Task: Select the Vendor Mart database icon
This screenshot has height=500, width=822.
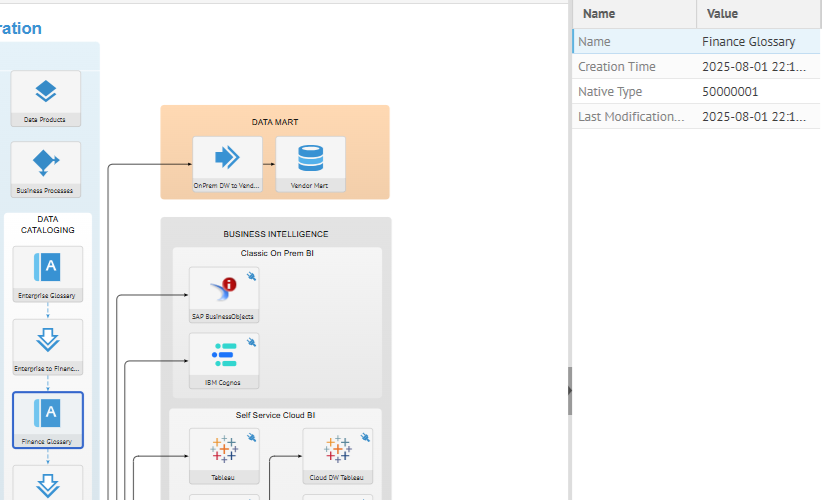Action: (310, 158)
